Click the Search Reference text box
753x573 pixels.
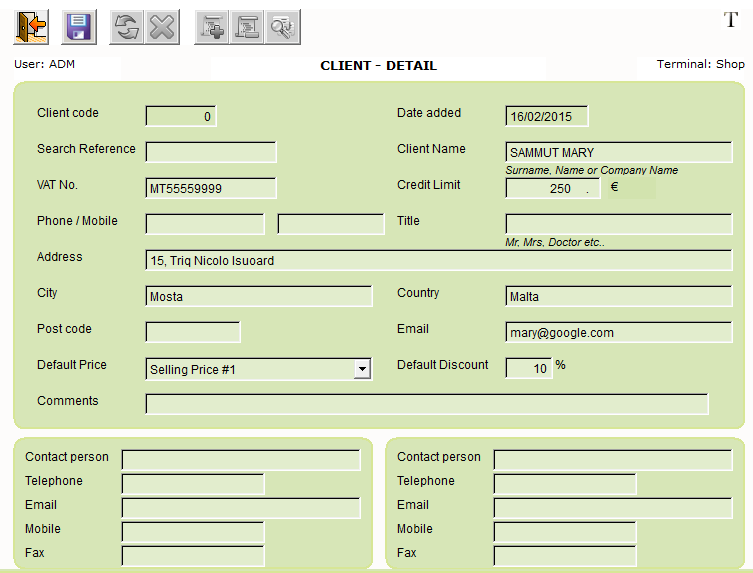(x=211, y=153)
